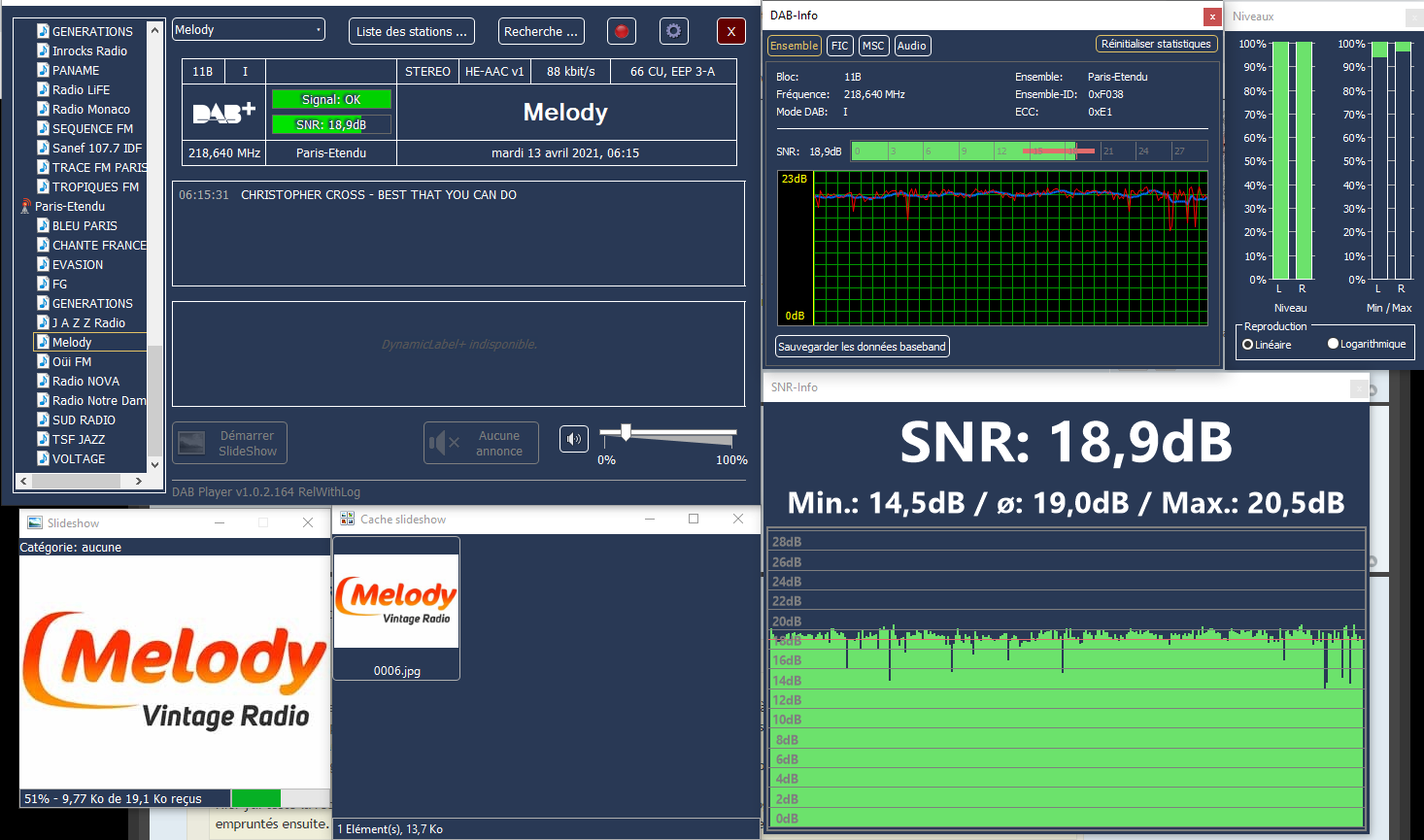Open the Ensemble tab in DAB-Info
The width and height of the screenshot is (1424, 840).
coord(795,46)
